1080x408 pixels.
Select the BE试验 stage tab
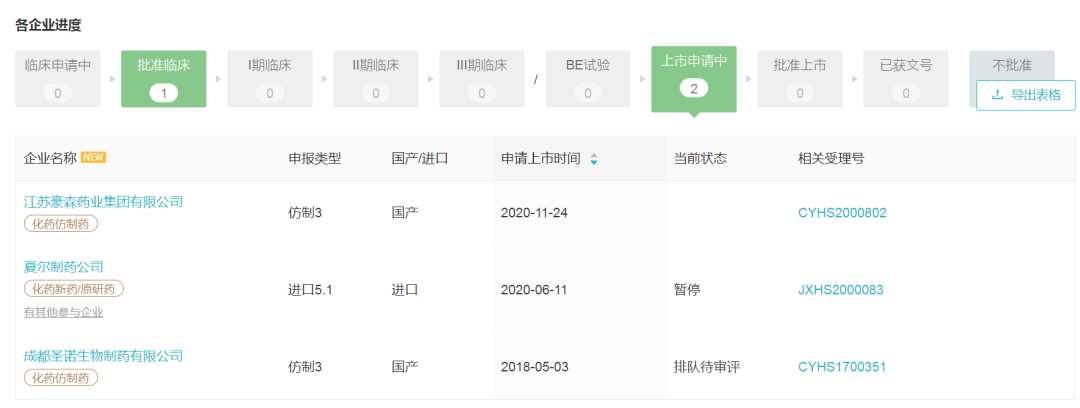[588, 79]
